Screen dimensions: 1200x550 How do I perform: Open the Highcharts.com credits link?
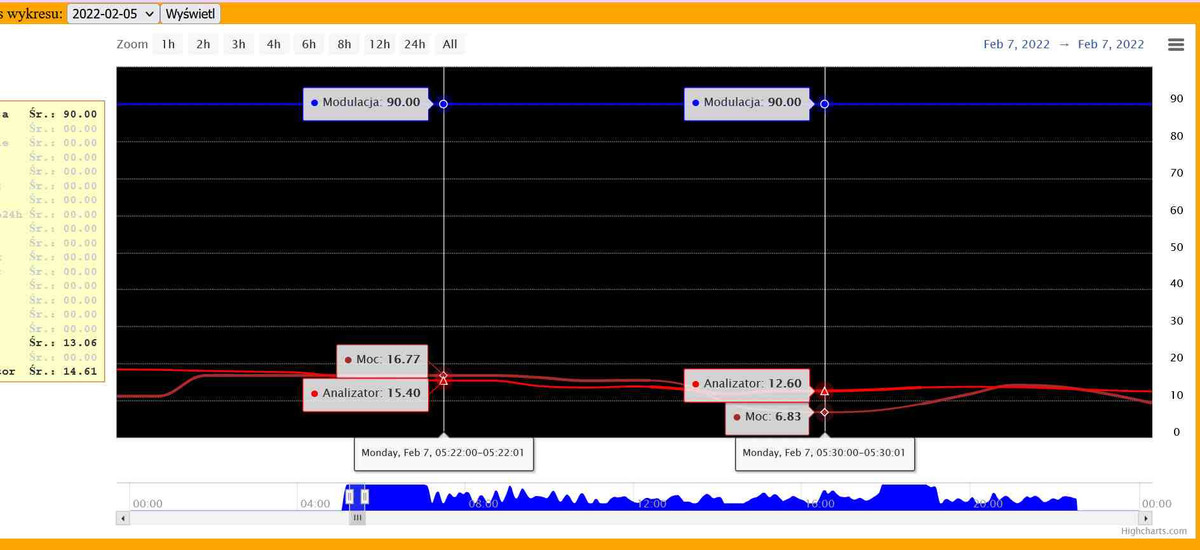click(1153, 532)
